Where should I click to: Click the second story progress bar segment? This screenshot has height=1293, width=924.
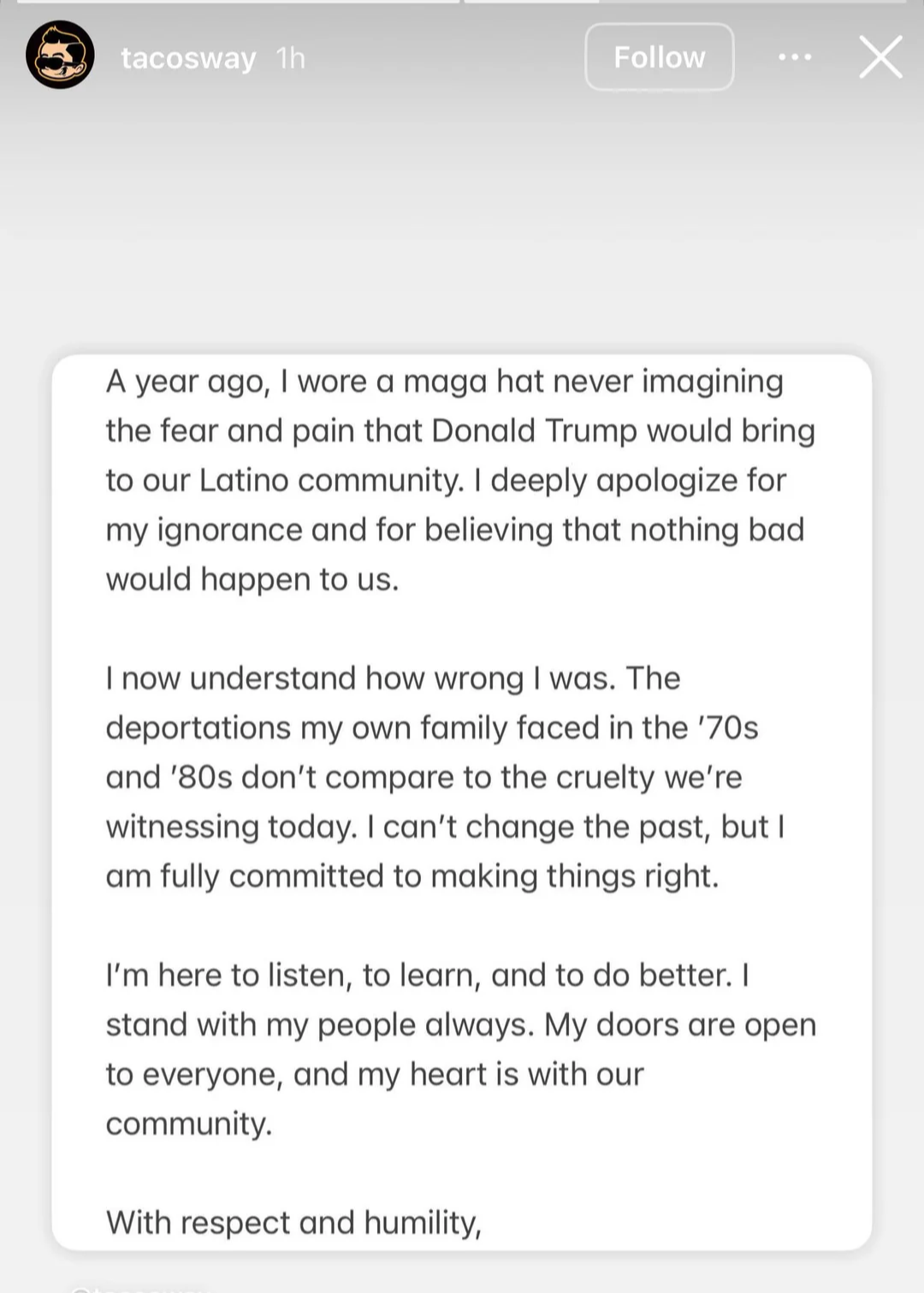684,3
